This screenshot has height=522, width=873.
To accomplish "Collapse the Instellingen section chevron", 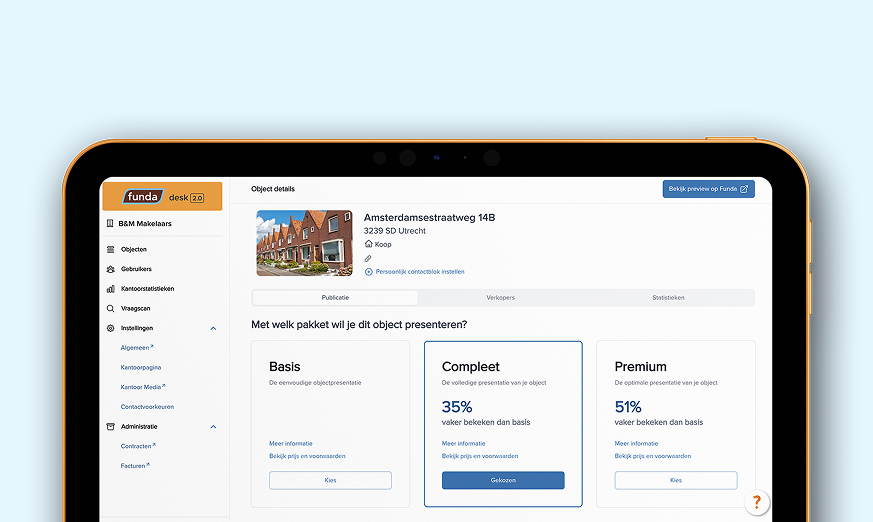I will coord(213,328).
